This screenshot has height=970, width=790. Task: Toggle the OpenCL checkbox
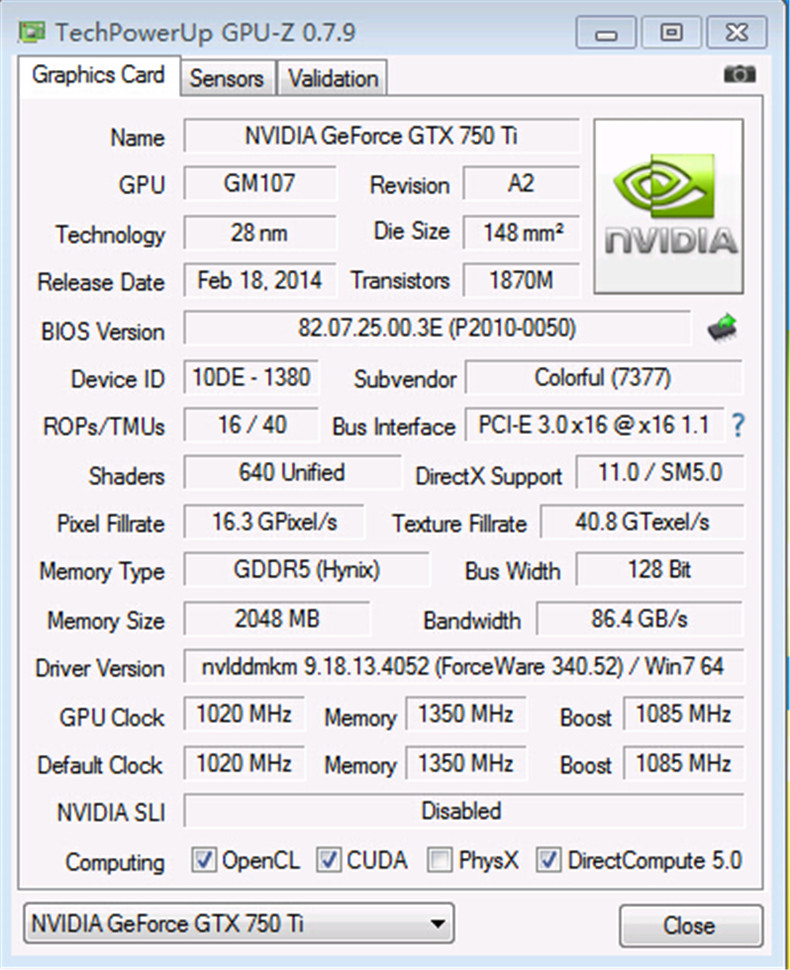click(204, 860)
